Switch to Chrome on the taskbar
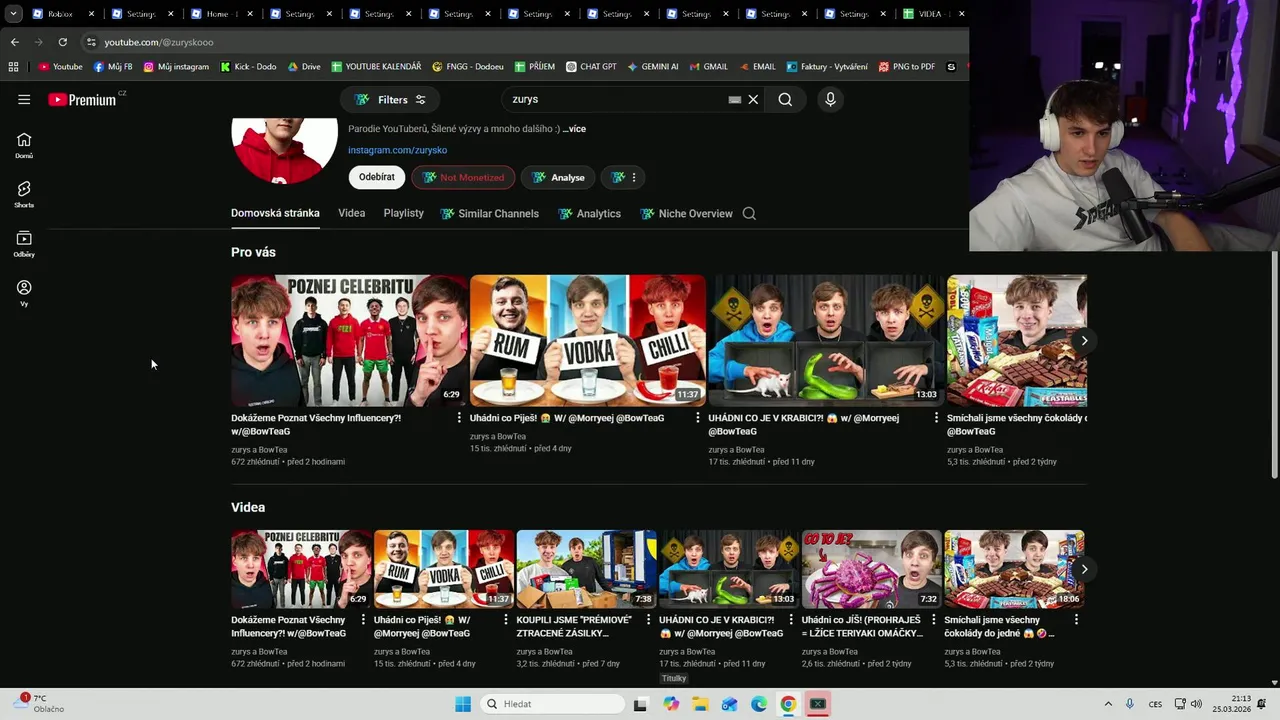Viewport: 1280px width, 720px height. (x=788, y=704)
